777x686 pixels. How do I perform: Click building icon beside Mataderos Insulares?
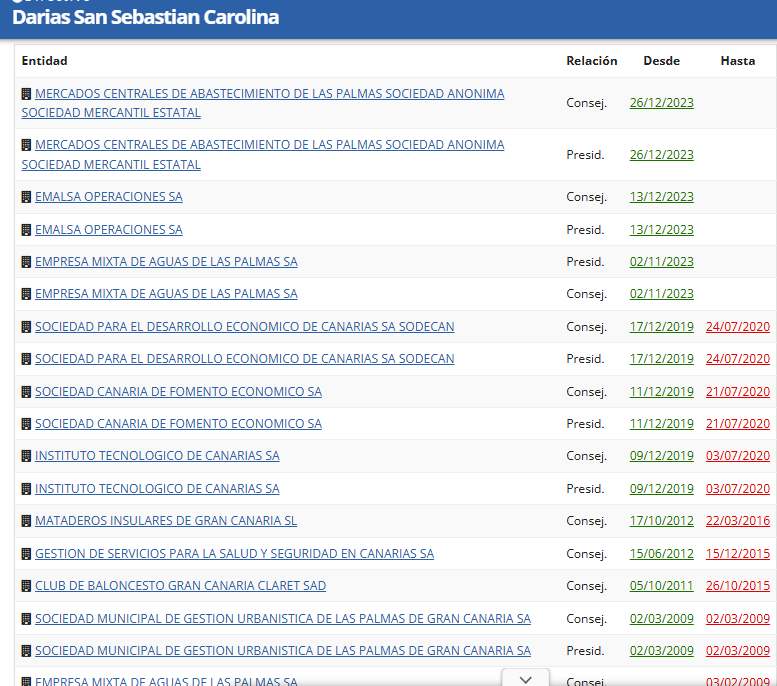[x=26, y=521]
